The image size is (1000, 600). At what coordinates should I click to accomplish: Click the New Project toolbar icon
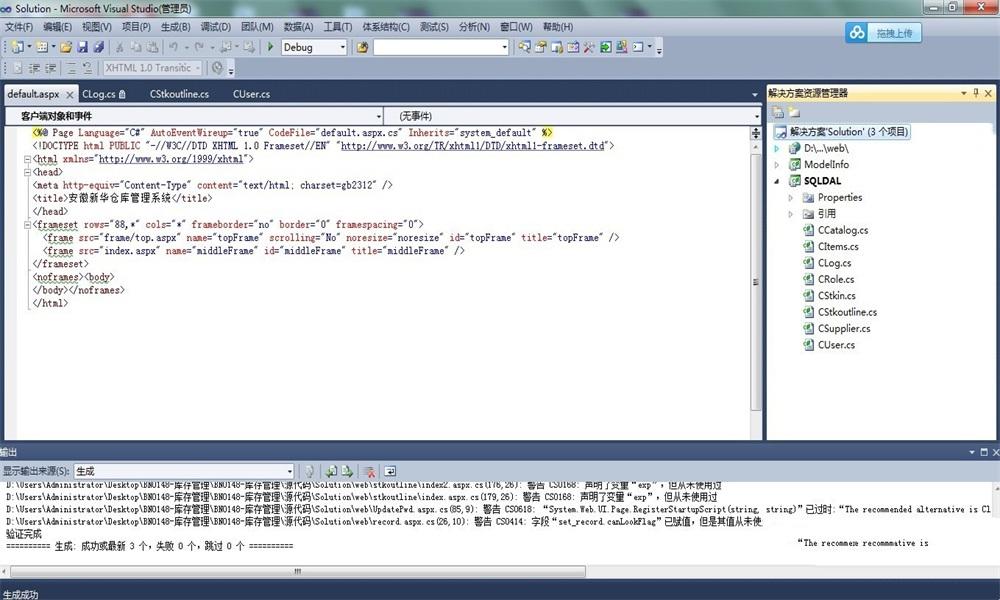click(17, 47)
